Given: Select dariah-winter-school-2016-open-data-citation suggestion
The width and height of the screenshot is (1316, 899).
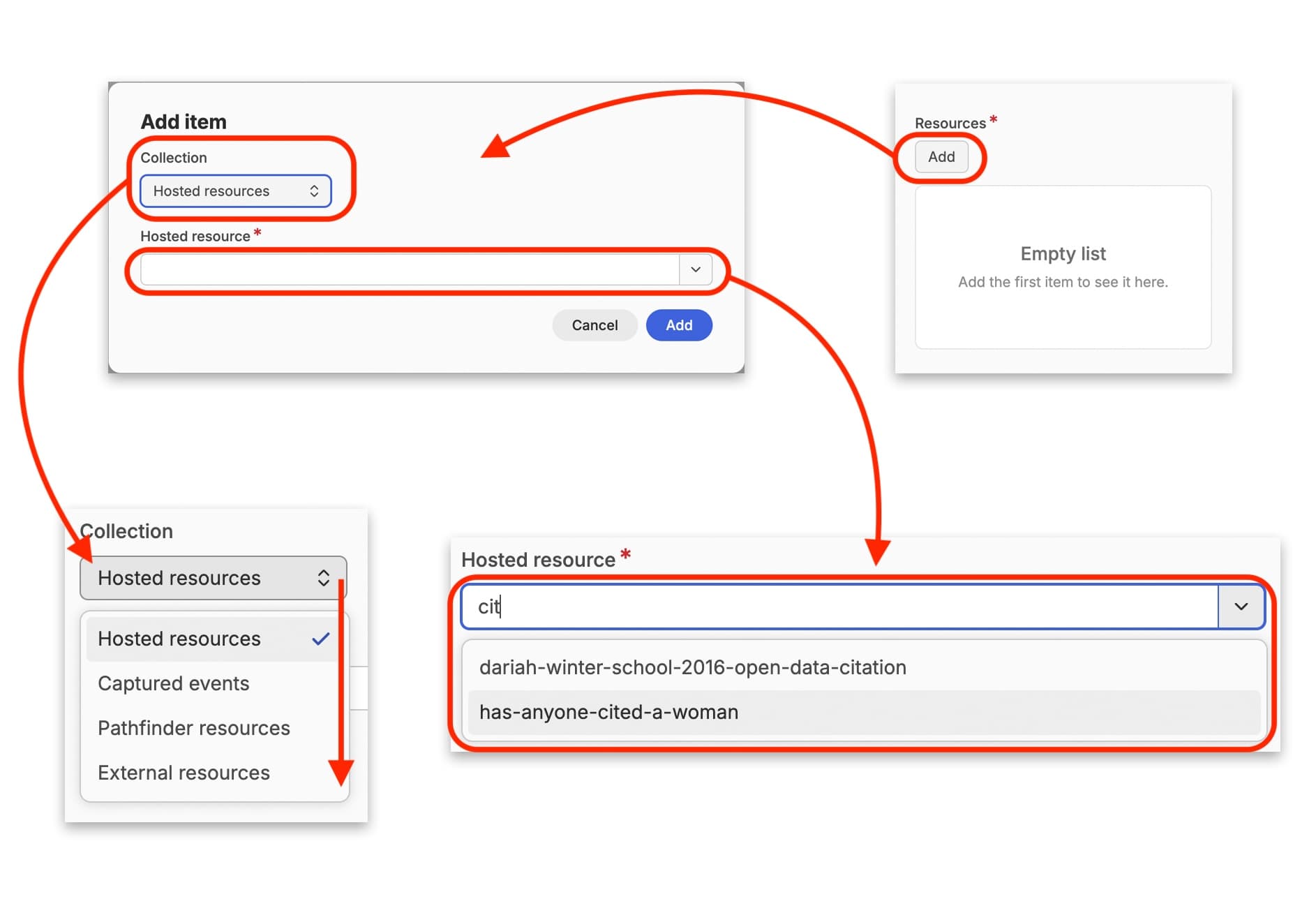Looking at the screenshot, I should click(692, 667).
